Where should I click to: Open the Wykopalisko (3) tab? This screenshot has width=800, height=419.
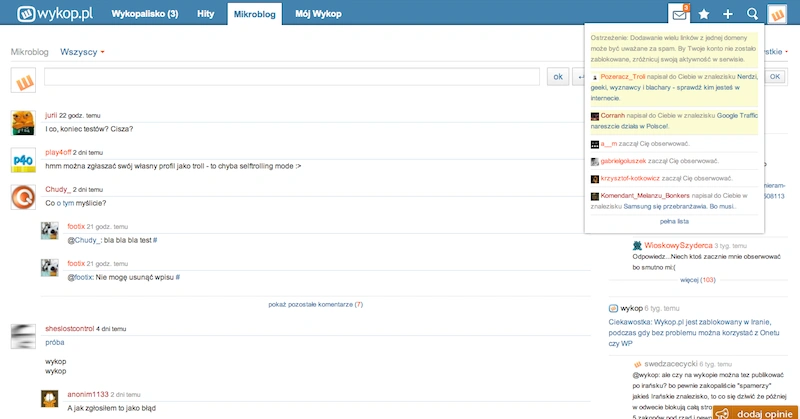pos(145,14)
